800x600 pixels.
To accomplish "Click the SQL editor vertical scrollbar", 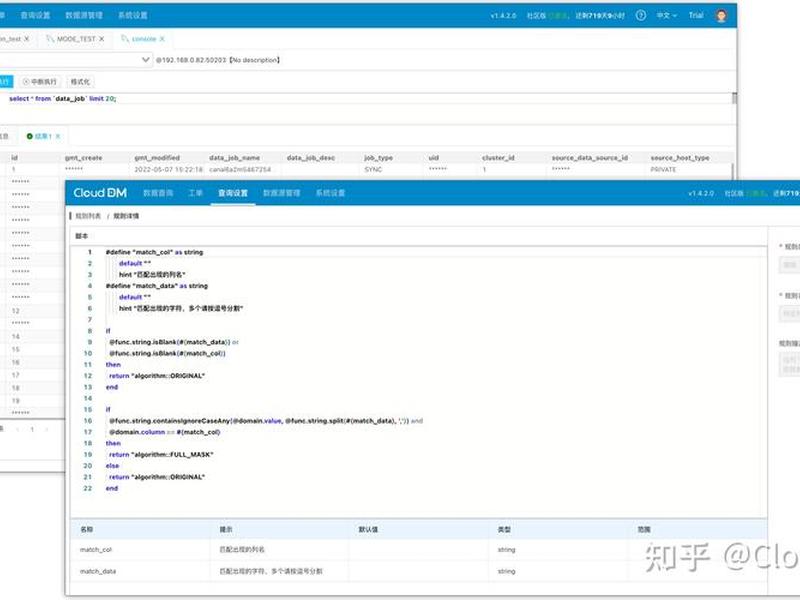I will [734, 98].
